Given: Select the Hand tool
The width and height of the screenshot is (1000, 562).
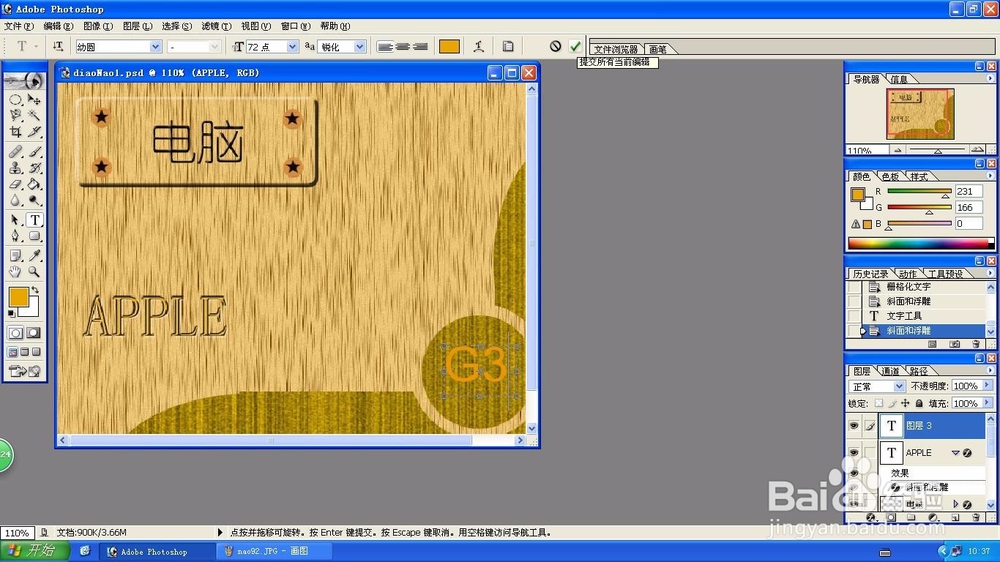Looking at the screenshot, I should [x=15, y=272].
